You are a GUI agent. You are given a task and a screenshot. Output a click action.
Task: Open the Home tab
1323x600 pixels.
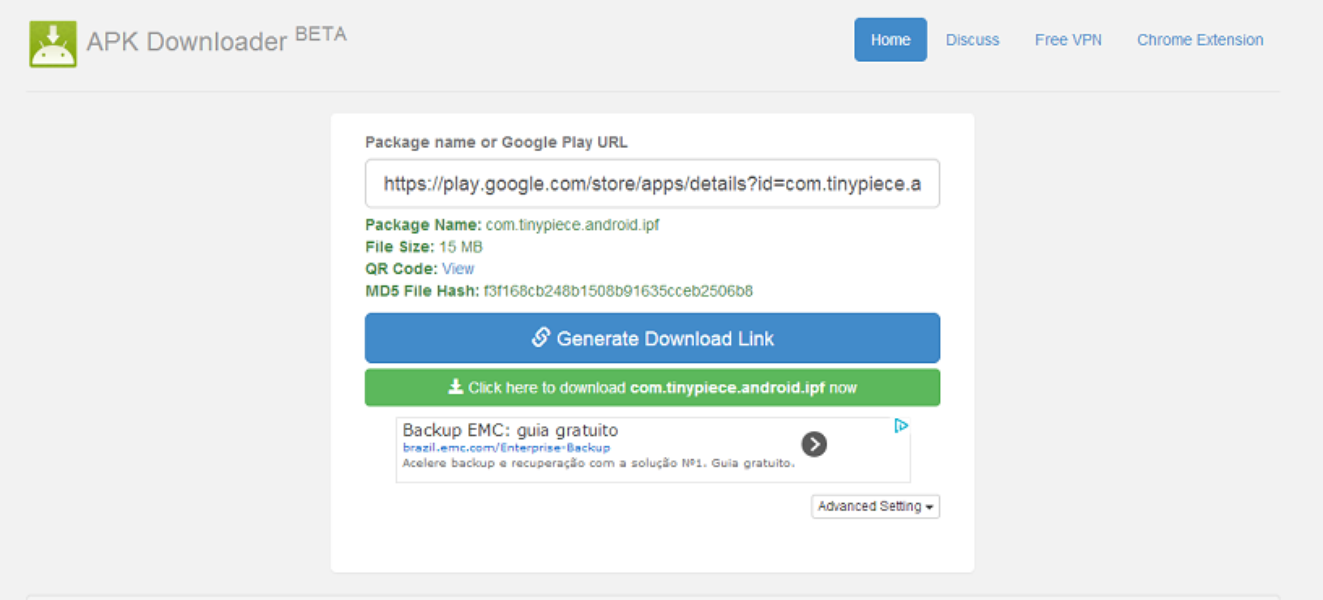[x=890, y=40]
